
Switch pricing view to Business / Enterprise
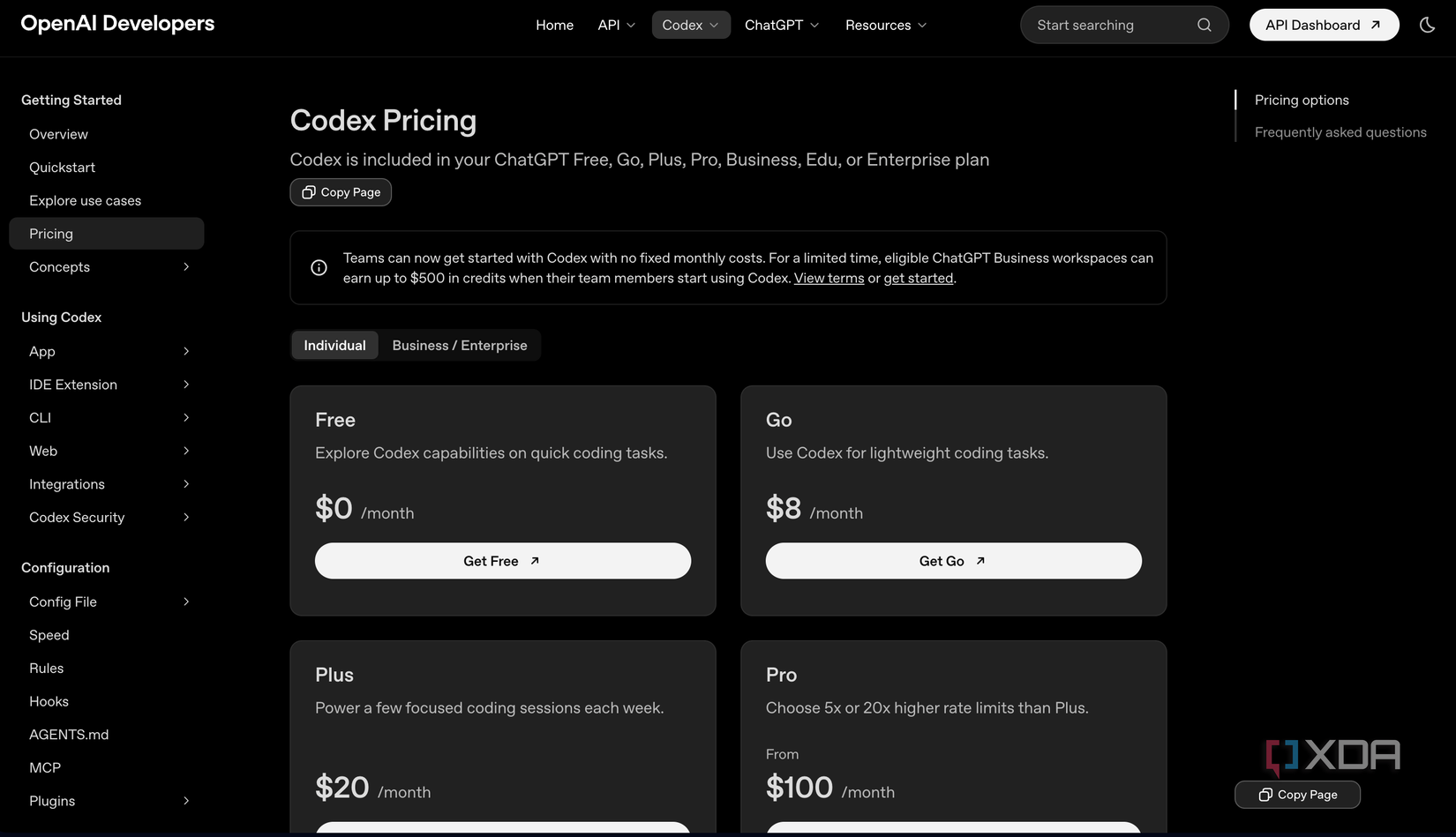459,345
